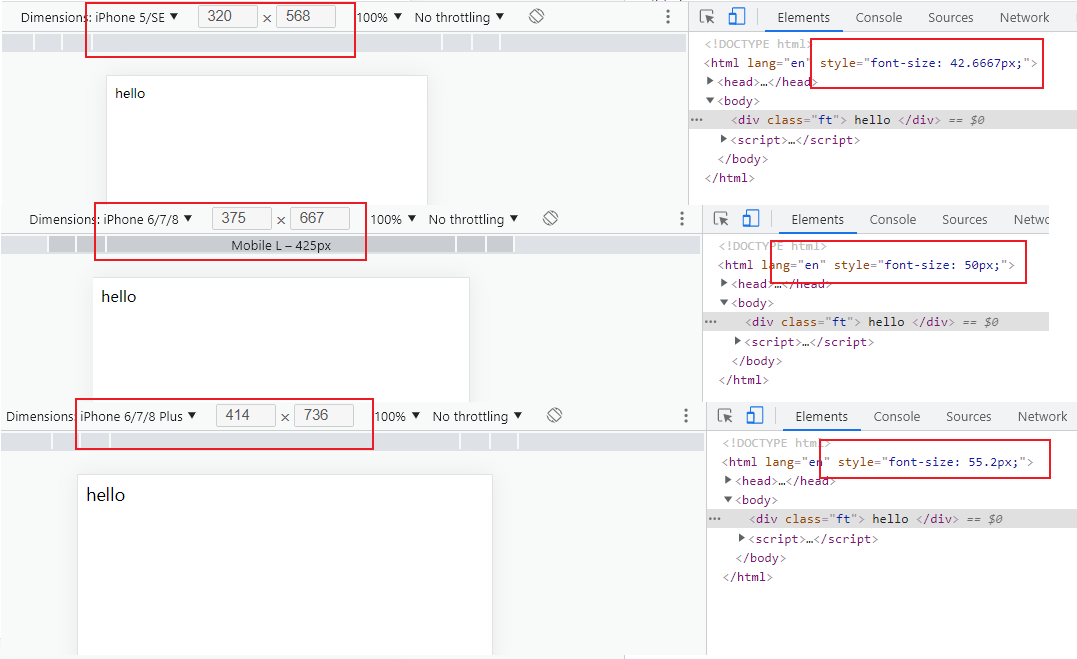Collapse the body node in the middle DevTools panel
Screen dimensions: 1077x659
coord(724,302)
